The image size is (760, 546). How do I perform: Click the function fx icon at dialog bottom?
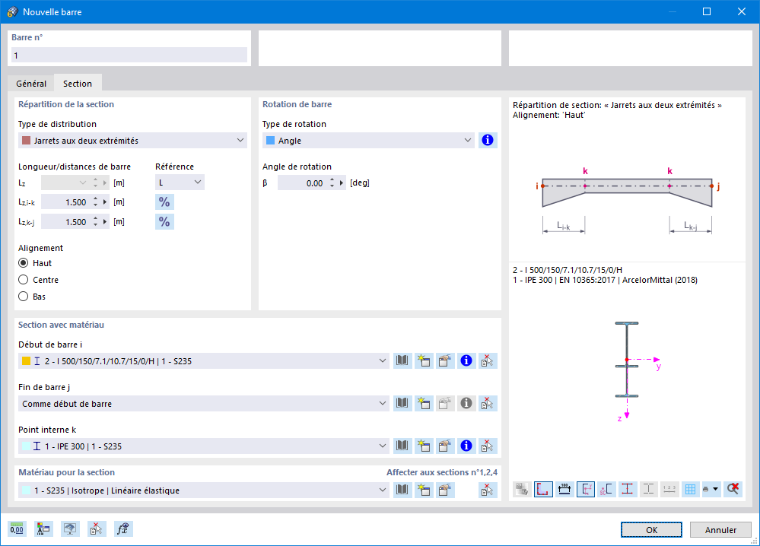click(123, 529)
